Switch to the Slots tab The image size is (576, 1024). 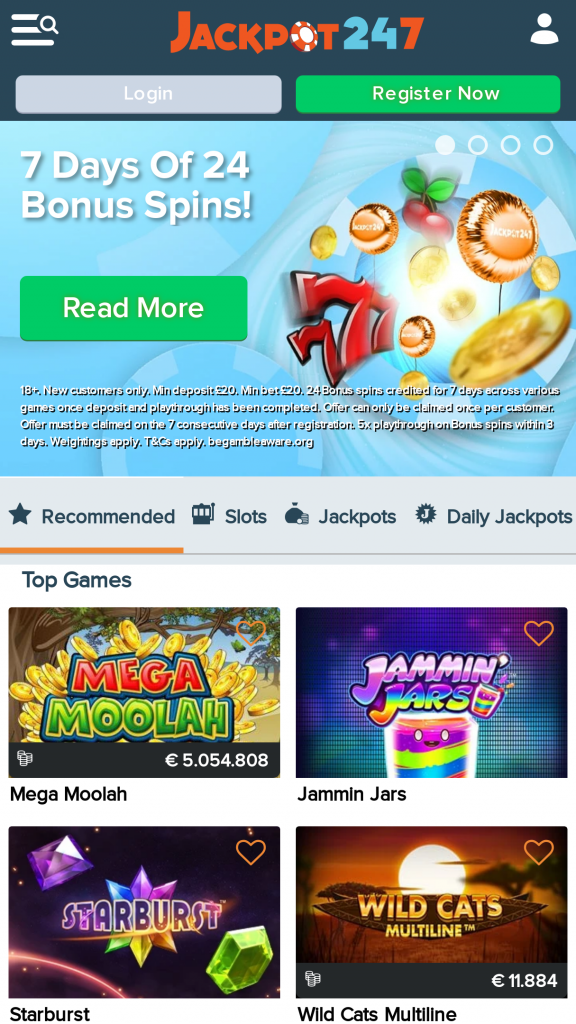click(x=229, y=516)
